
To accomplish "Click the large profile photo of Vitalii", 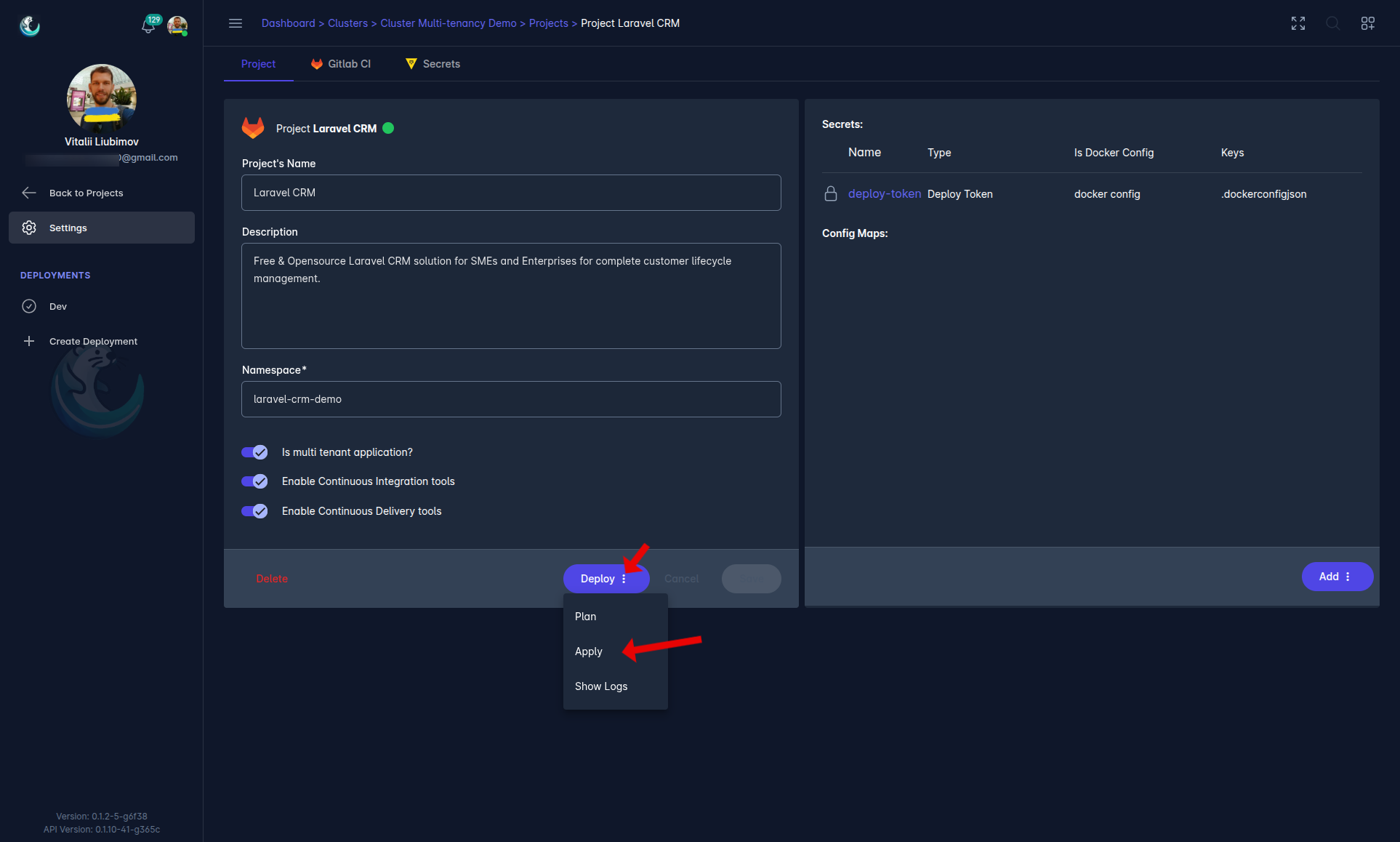I will [102, 98].
